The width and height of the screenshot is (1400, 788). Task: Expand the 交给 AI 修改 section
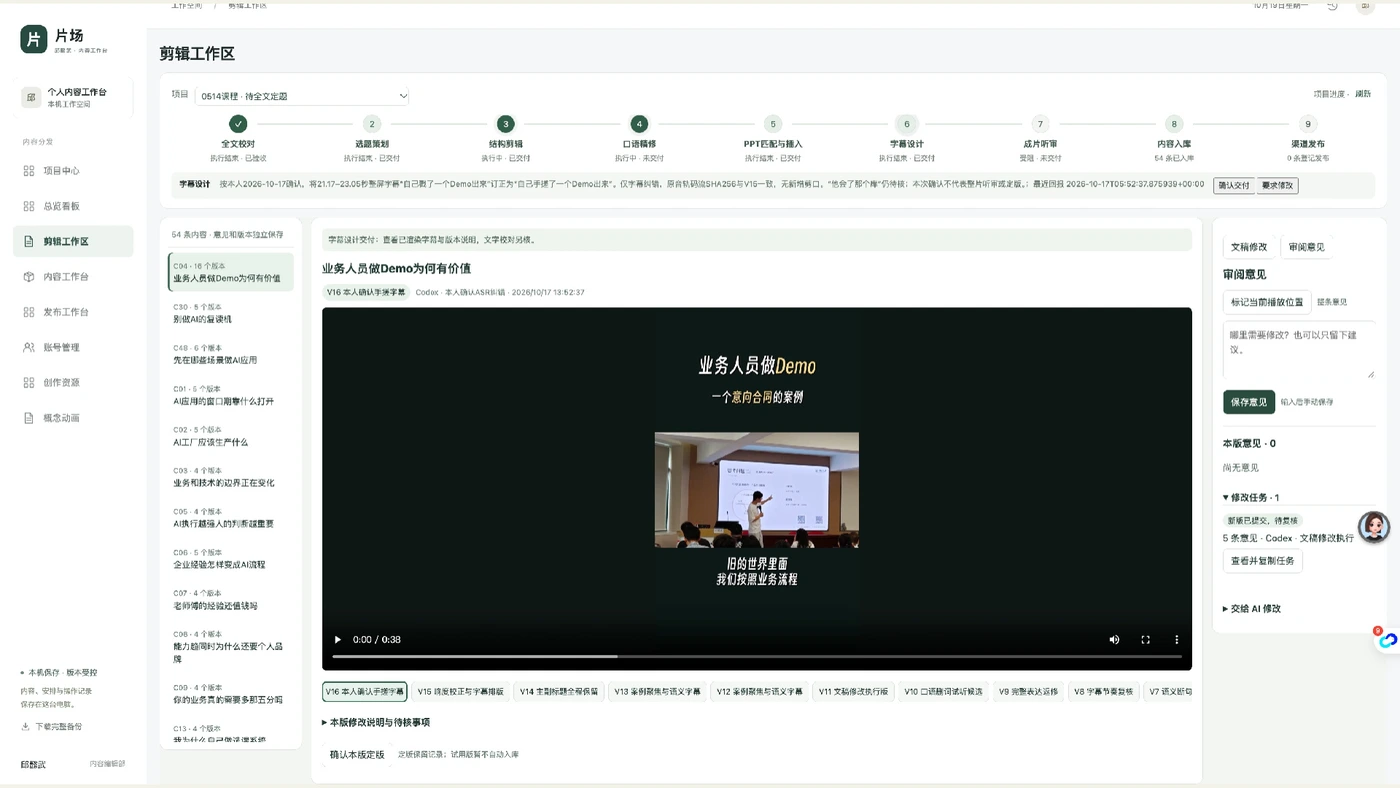1252,608
